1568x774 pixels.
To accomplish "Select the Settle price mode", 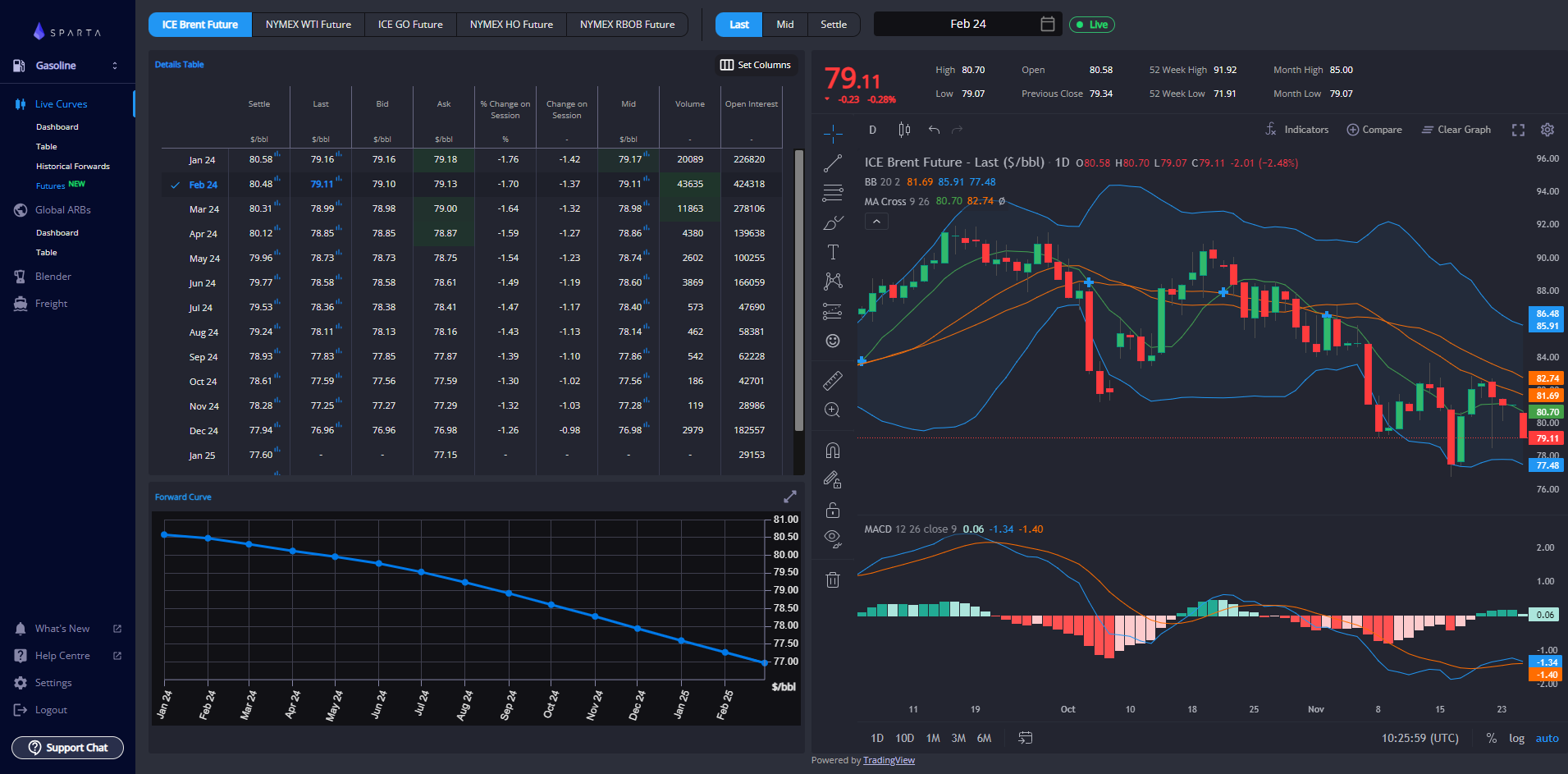I will [834, 25].
